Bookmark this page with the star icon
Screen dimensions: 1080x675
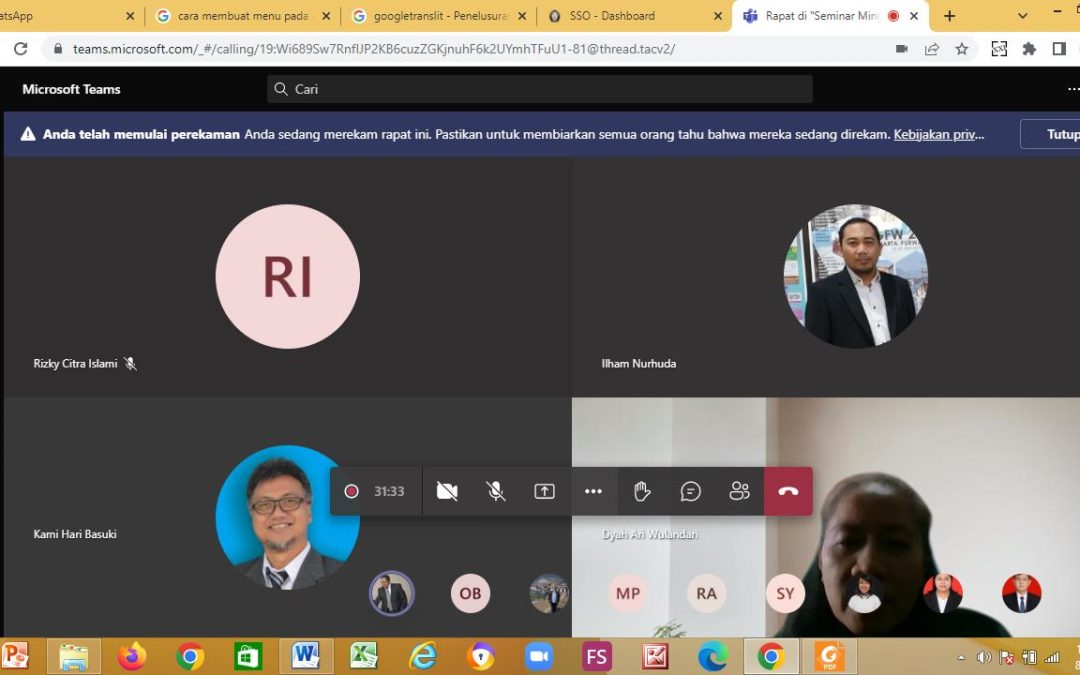point(962,49)
